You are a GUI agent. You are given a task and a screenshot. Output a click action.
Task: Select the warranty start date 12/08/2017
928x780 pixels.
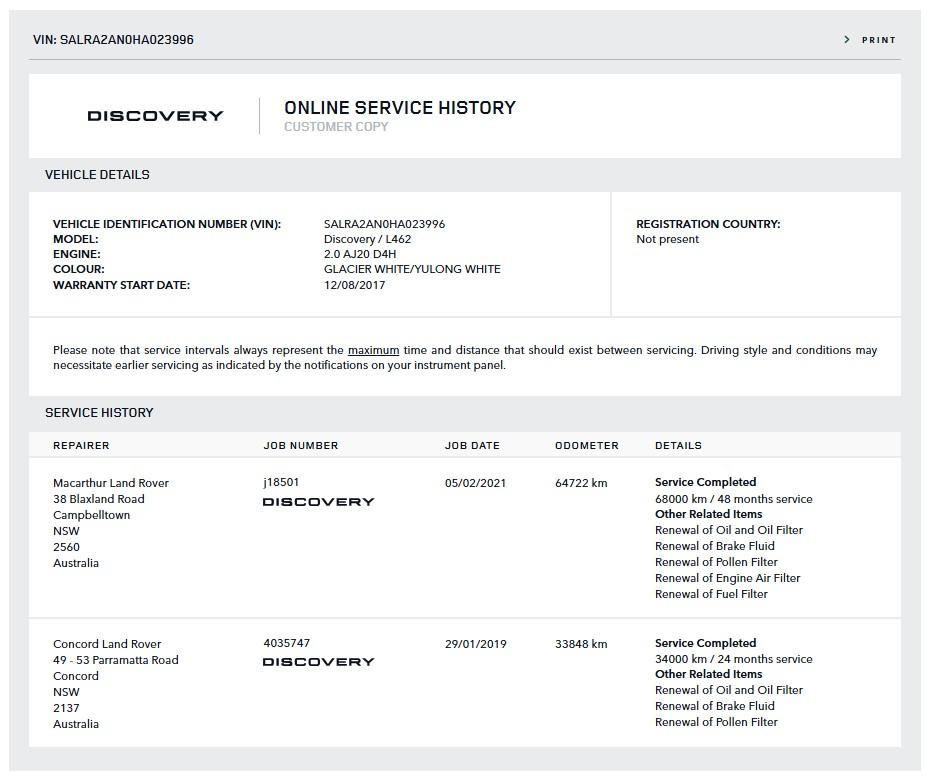(355, 285)
